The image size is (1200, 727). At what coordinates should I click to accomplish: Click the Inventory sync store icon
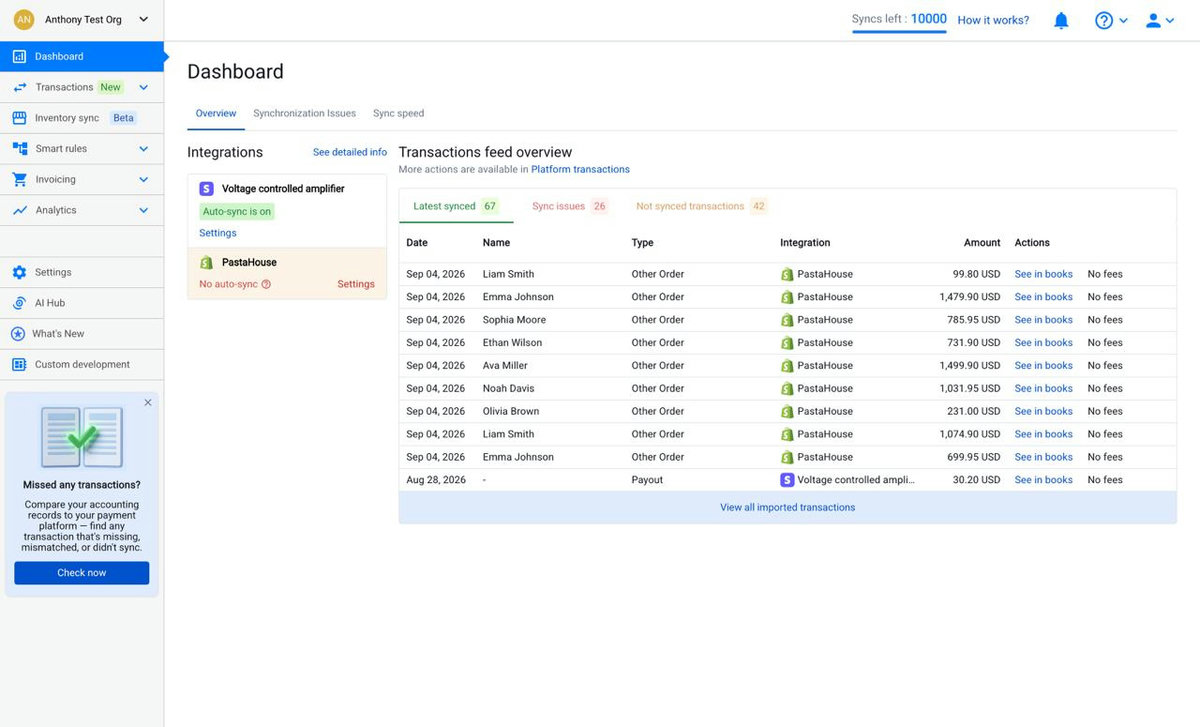(19, 118)
